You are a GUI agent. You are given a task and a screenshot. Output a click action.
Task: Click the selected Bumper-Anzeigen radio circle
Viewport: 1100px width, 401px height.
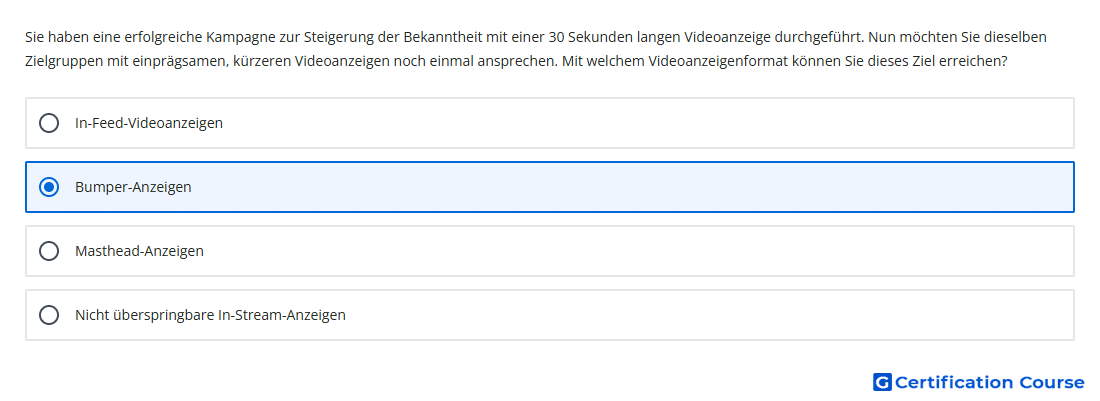49,187
